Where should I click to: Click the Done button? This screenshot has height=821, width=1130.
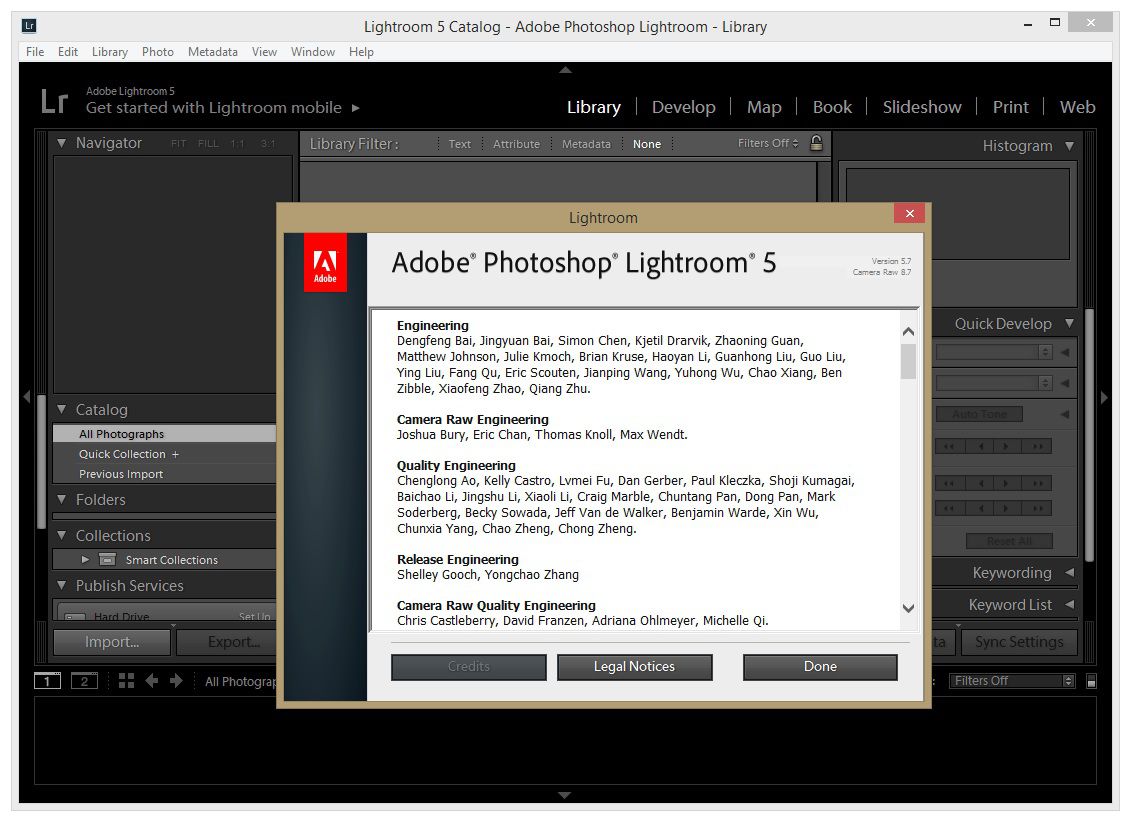[820, 667]
